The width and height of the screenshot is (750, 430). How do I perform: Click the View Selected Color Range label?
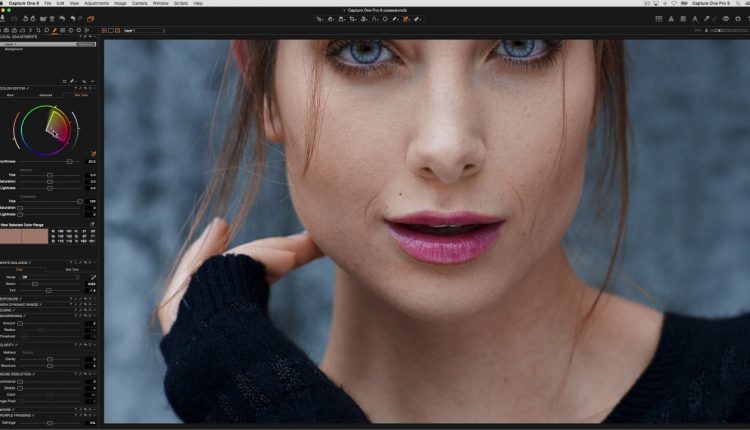[22, 225]
